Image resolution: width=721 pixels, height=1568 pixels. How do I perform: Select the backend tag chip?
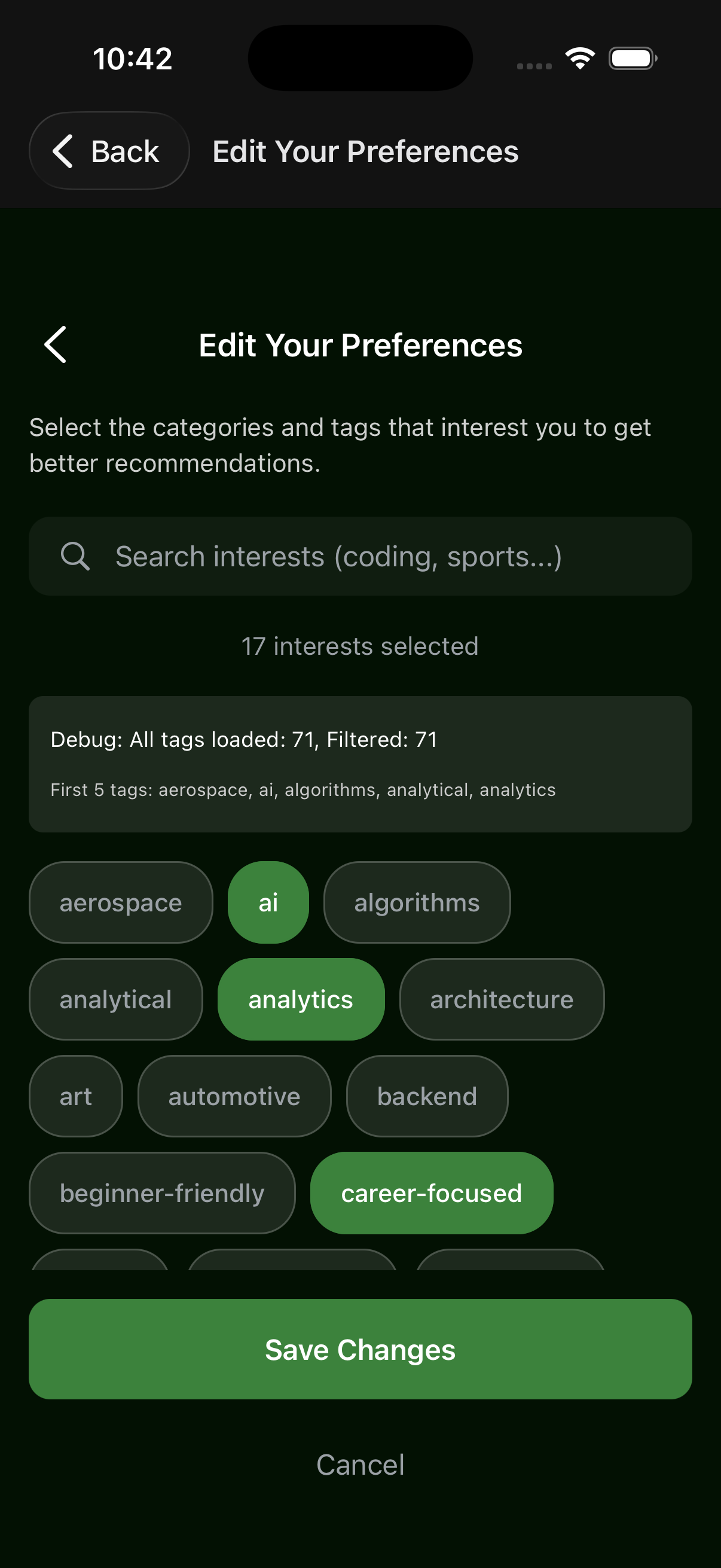427,1096
